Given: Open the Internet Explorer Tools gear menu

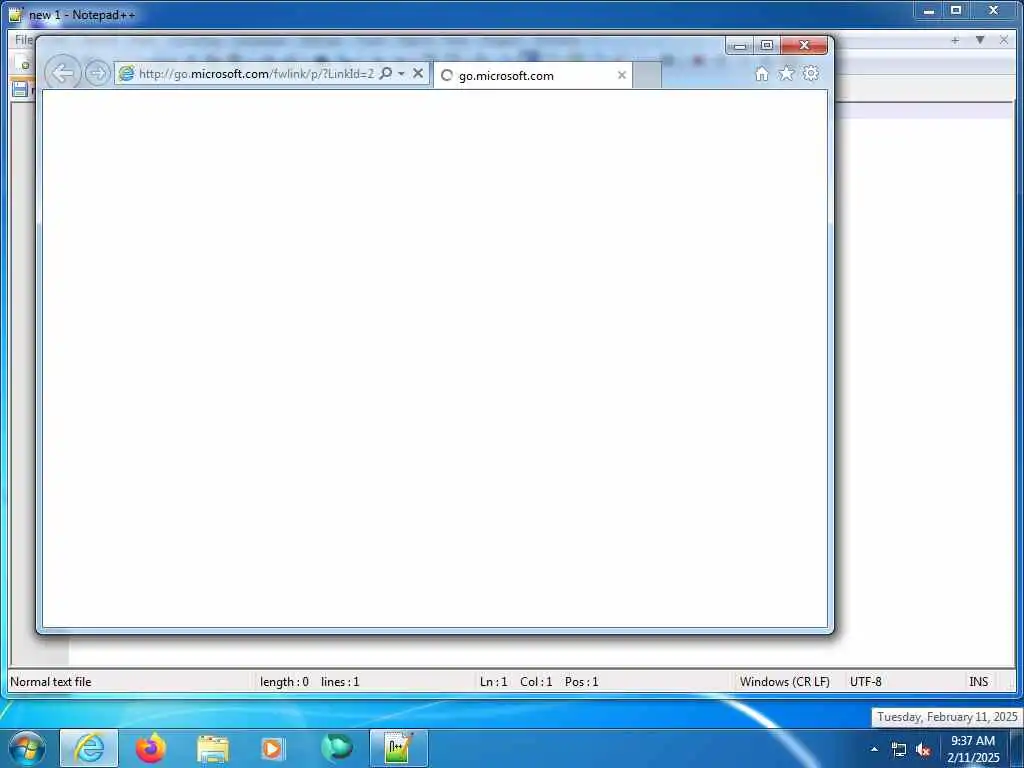Looking at the screenshot, I should [810, 73].
